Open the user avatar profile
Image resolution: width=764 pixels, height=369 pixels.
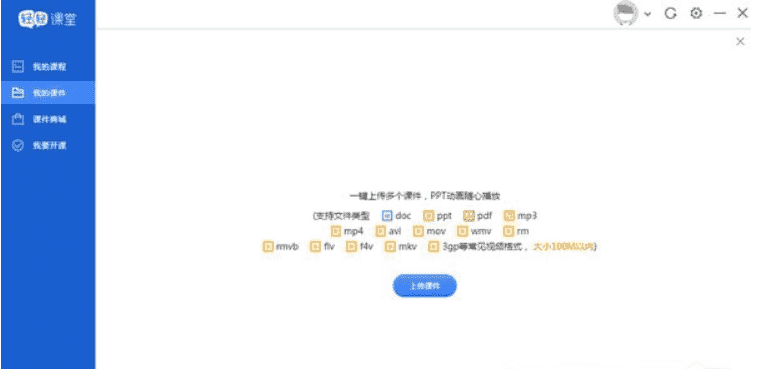626,14
